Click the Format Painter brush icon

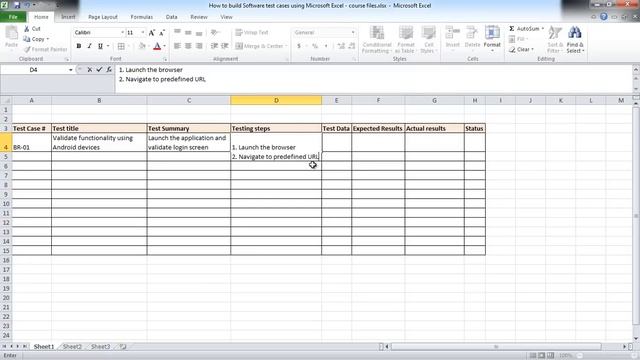[27, 49]
